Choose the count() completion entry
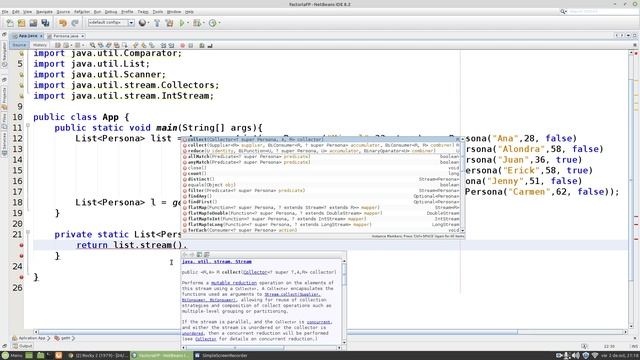The width and height of the screenshot is (640, 360). point(321,173)
